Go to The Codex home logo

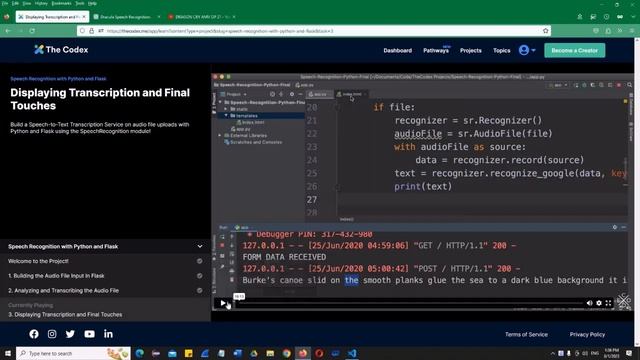61,50
